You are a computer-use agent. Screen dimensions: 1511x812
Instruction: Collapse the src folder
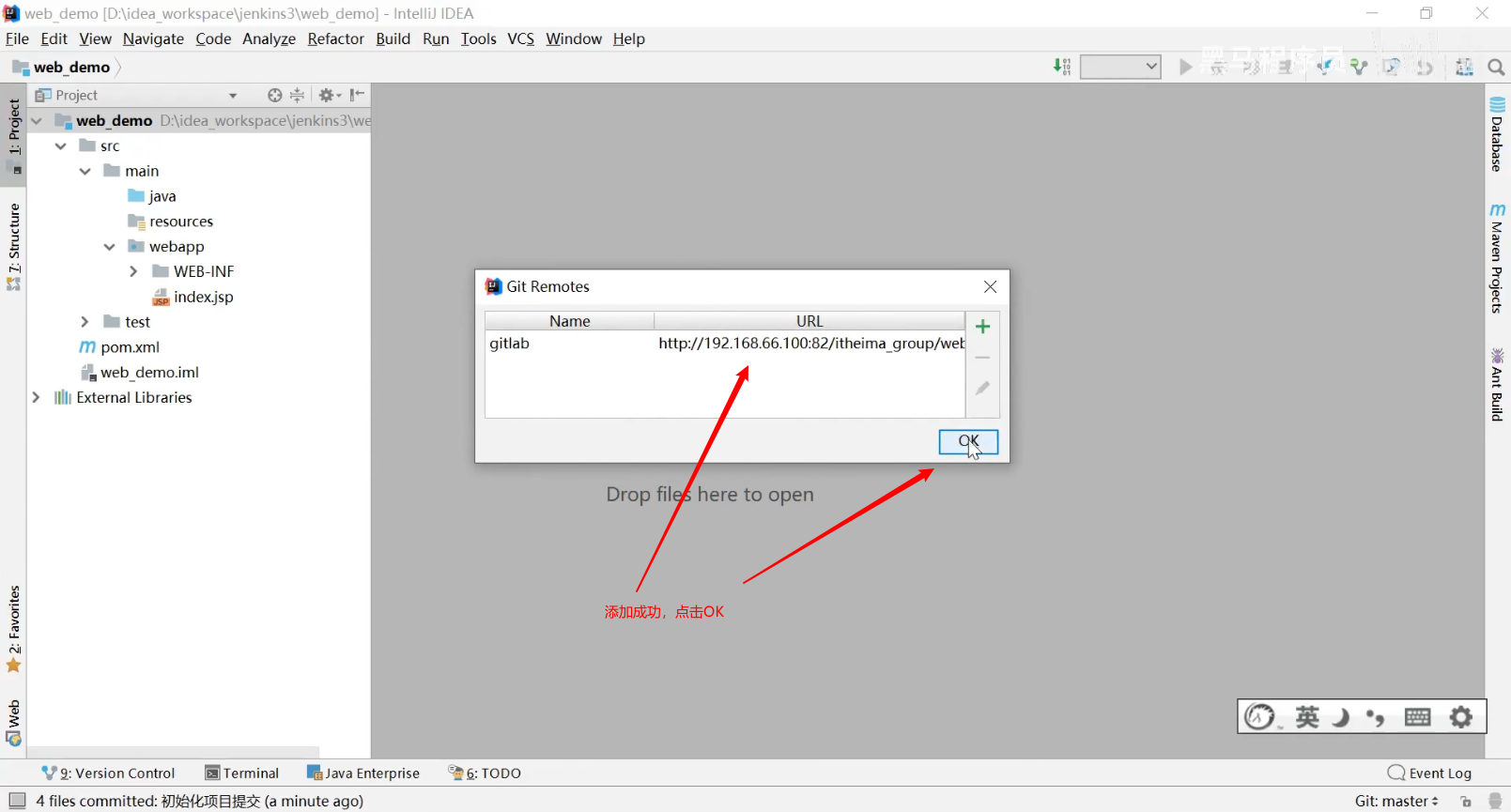(61, 146)
